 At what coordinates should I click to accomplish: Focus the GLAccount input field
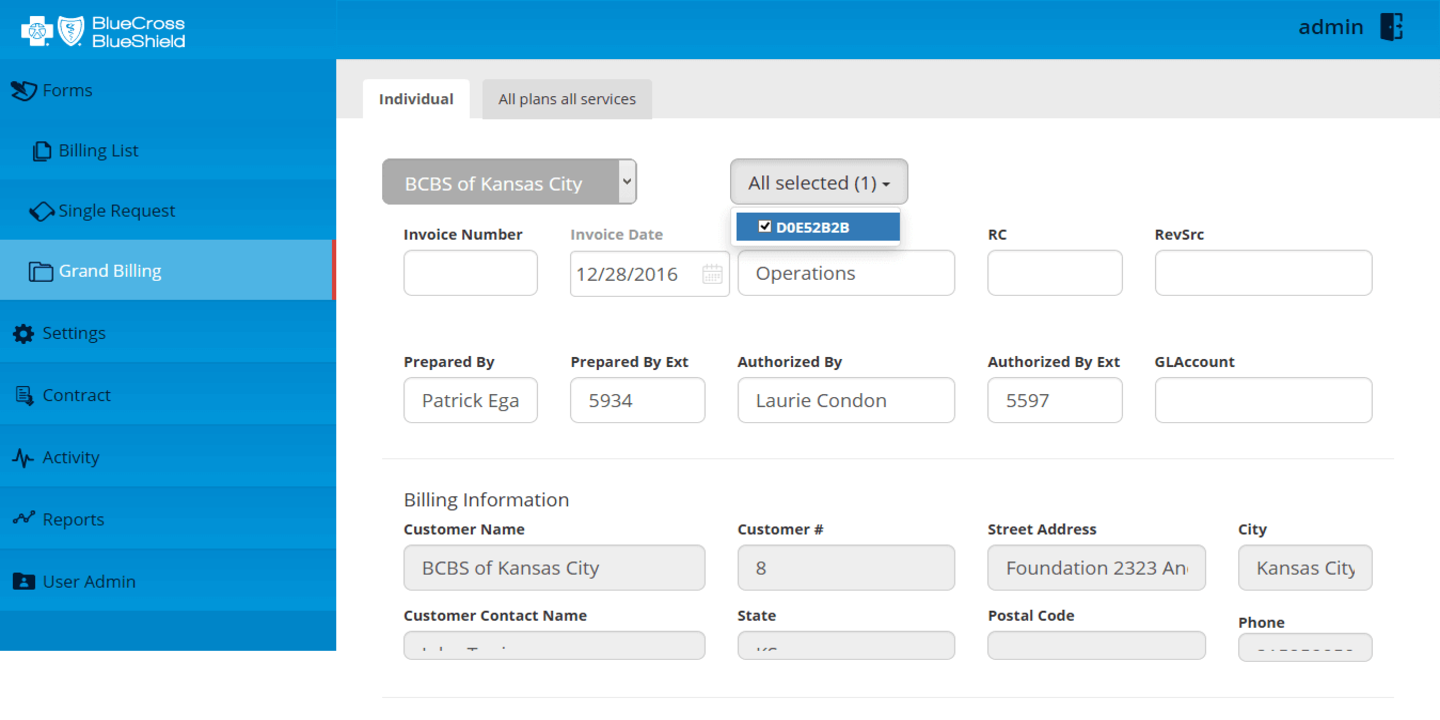point(1263,400)
